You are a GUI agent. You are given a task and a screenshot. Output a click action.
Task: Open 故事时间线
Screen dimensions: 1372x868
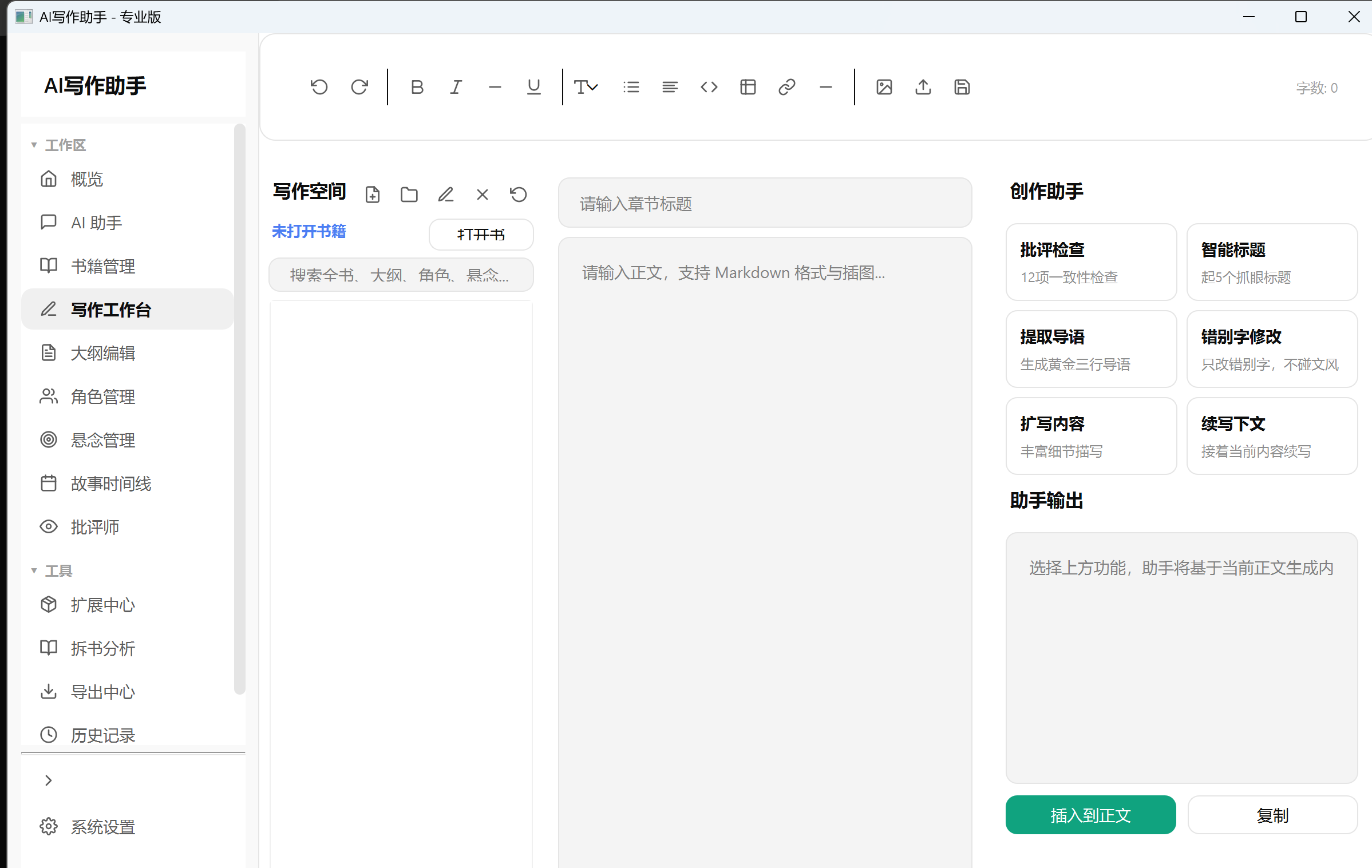click(x=127, y=483)
